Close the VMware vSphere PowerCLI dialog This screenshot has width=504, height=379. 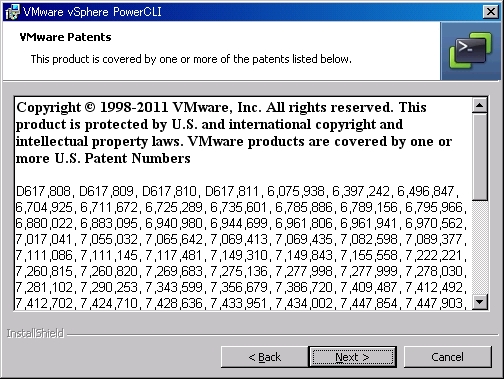click(x=491, y=12)
